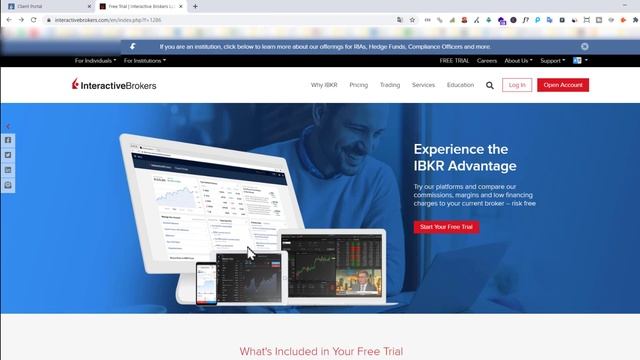Click the red person extension icon
640x360 pixels.
(464, 20)
